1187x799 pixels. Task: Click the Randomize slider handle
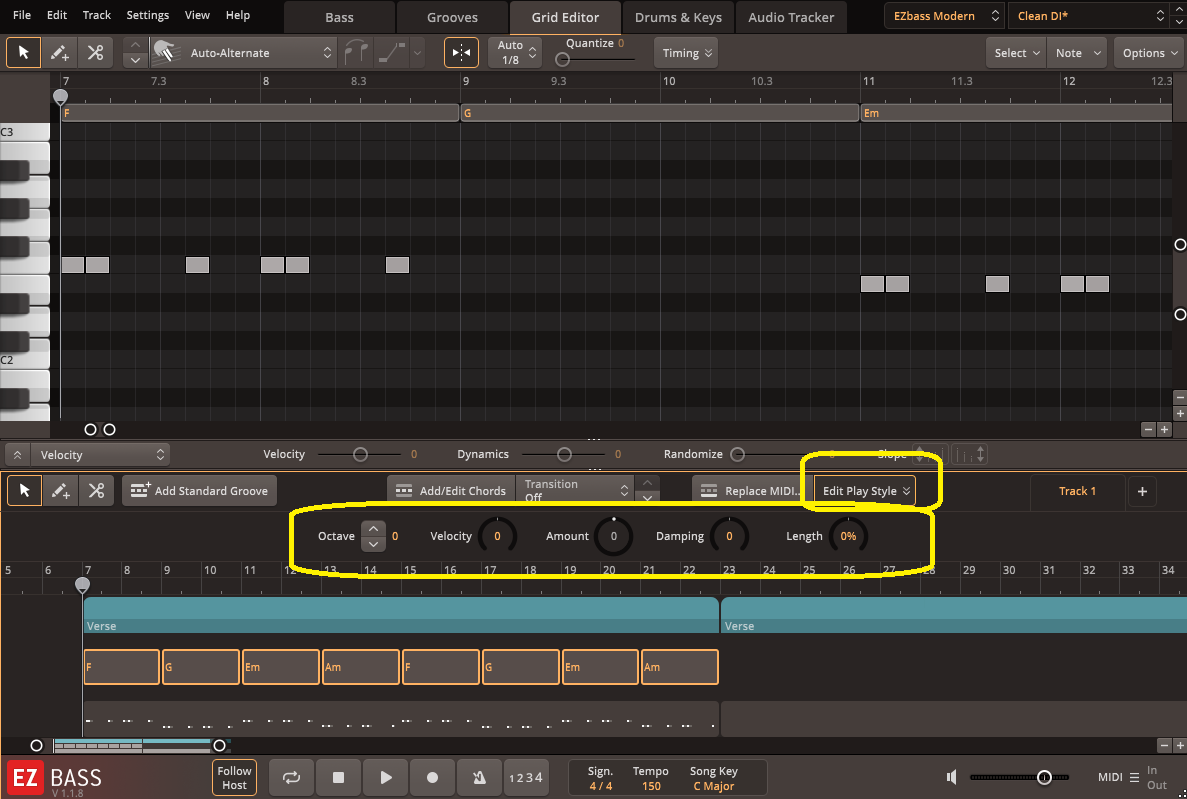(737, 454)
